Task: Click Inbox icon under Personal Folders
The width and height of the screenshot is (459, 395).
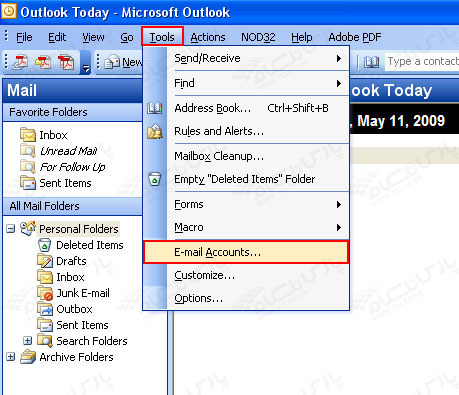Action: (x=45, y=277)
